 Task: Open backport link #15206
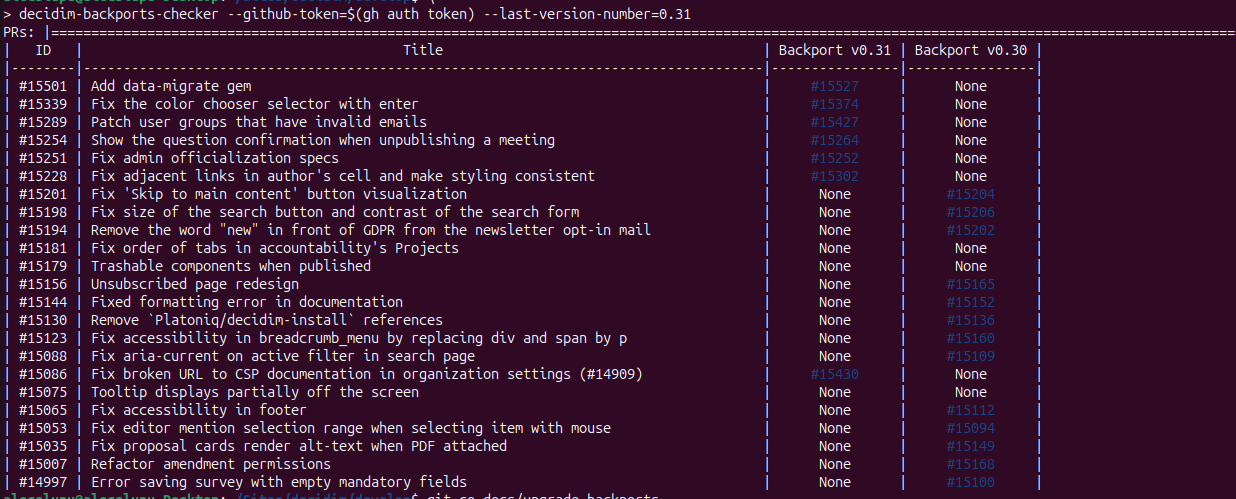(970, 212)
